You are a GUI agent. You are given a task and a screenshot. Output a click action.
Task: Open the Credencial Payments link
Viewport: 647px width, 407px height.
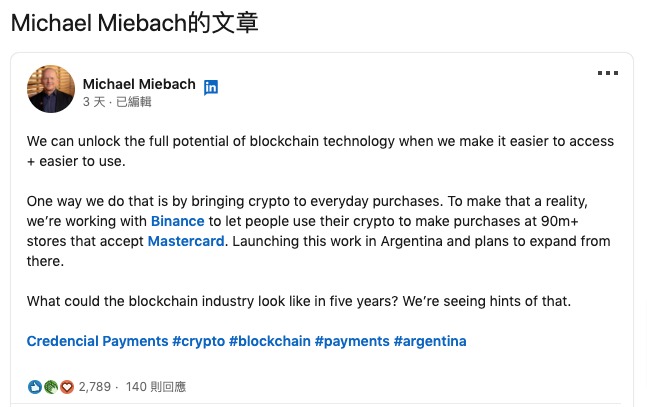[x=97, y=341]
